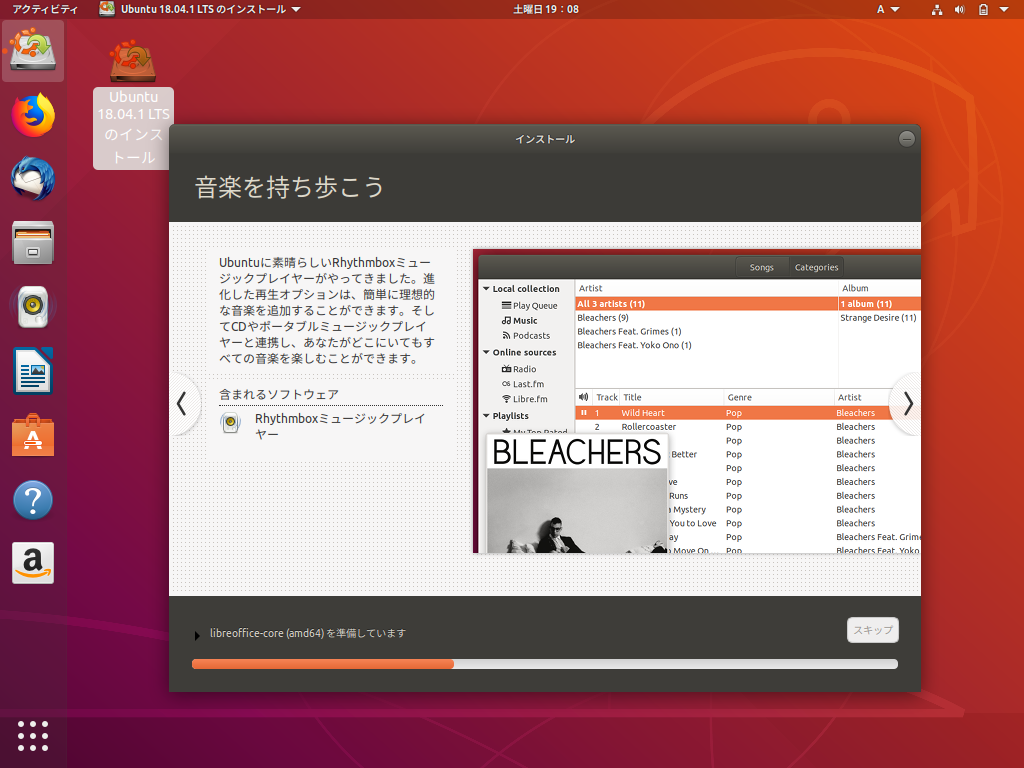
Task: Open the Help icon in the dock
Action: (x=33, y=500)
